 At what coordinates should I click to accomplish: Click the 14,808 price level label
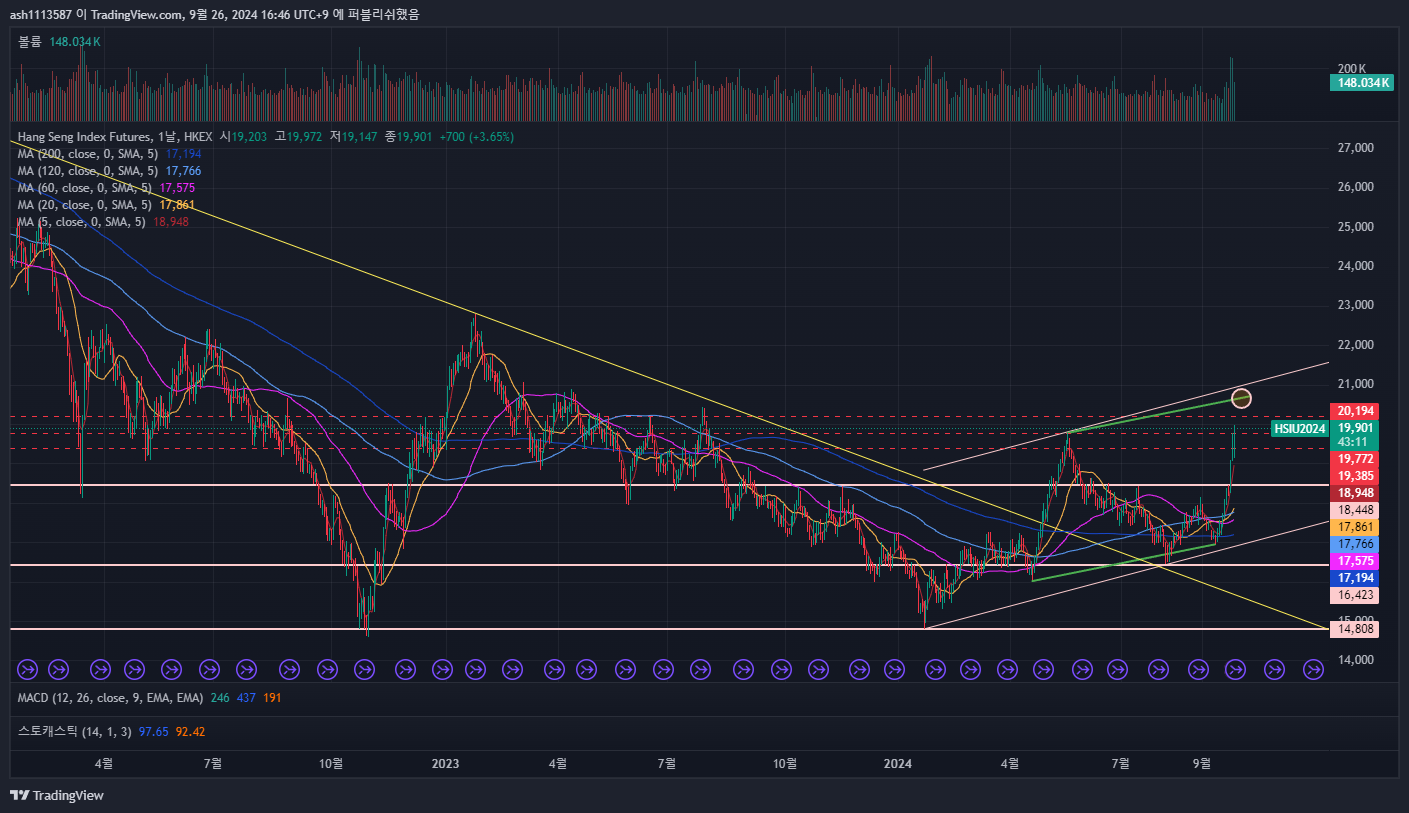[x=1355, y=629]
